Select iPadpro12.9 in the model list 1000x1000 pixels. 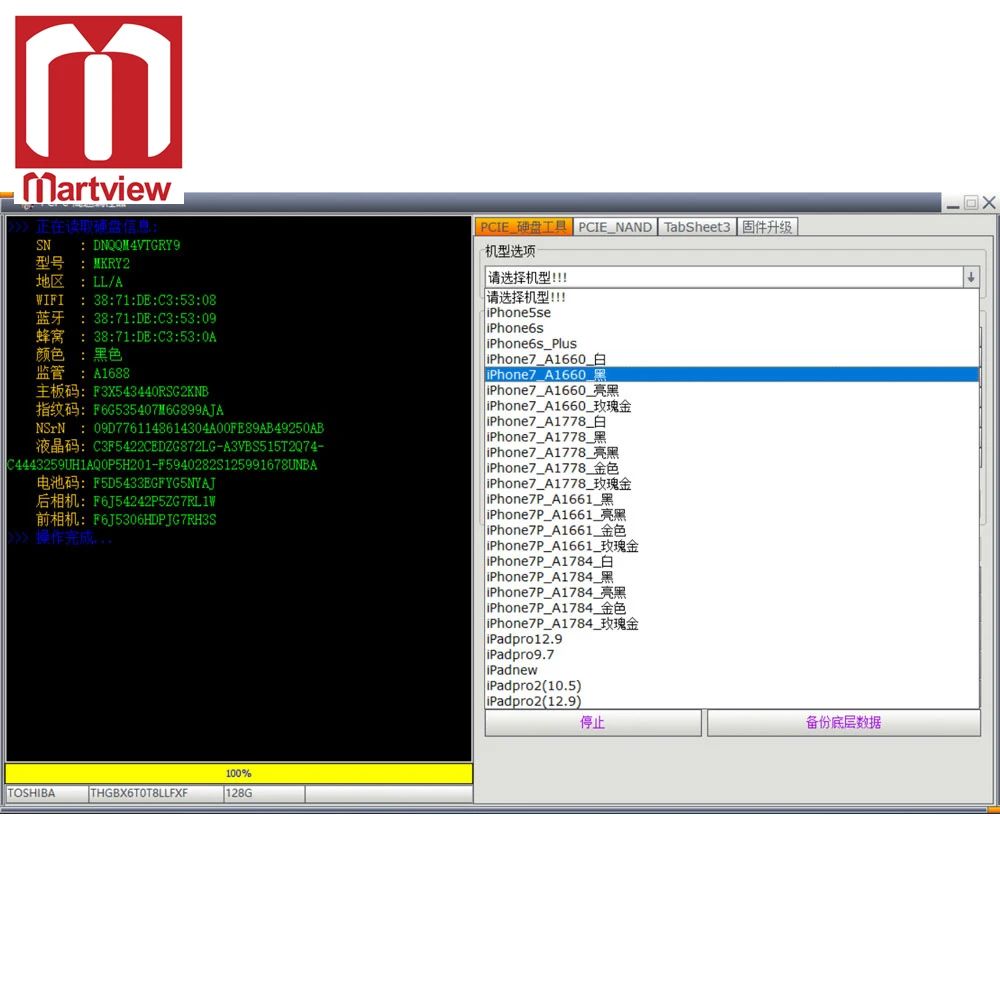[x=732, y=639]
